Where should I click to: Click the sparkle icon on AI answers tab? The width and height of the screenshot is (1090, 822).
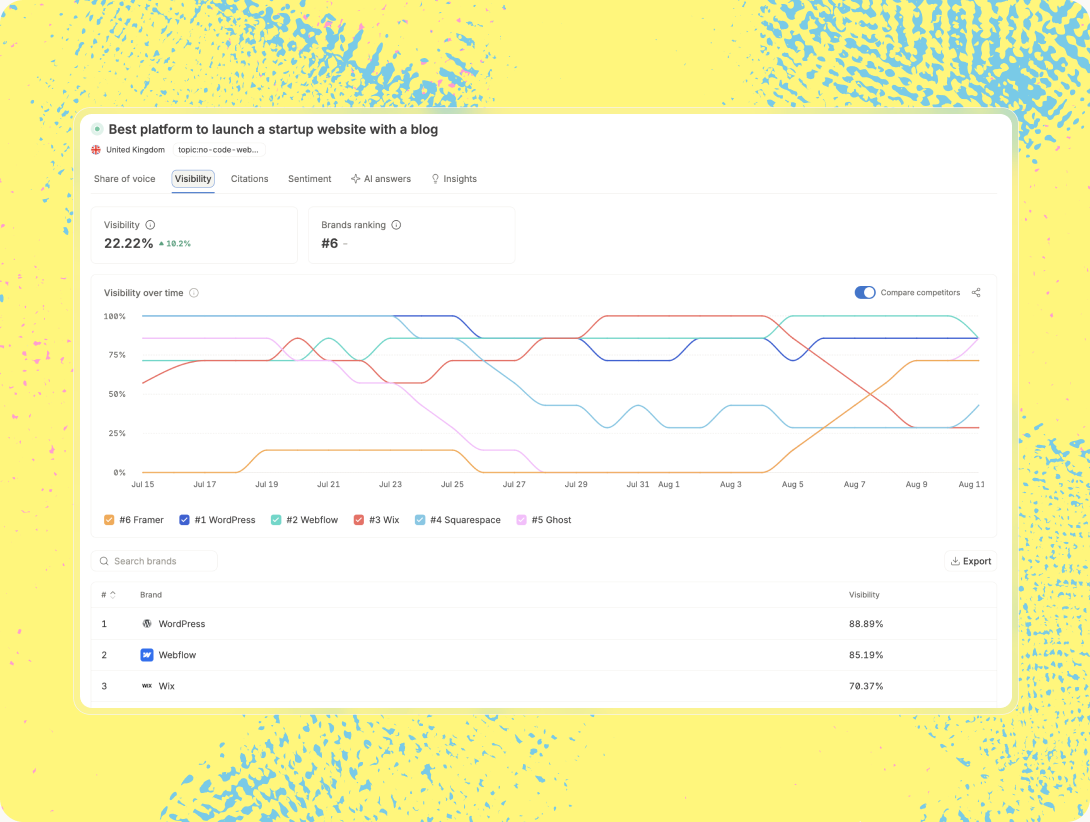[355, 179]
